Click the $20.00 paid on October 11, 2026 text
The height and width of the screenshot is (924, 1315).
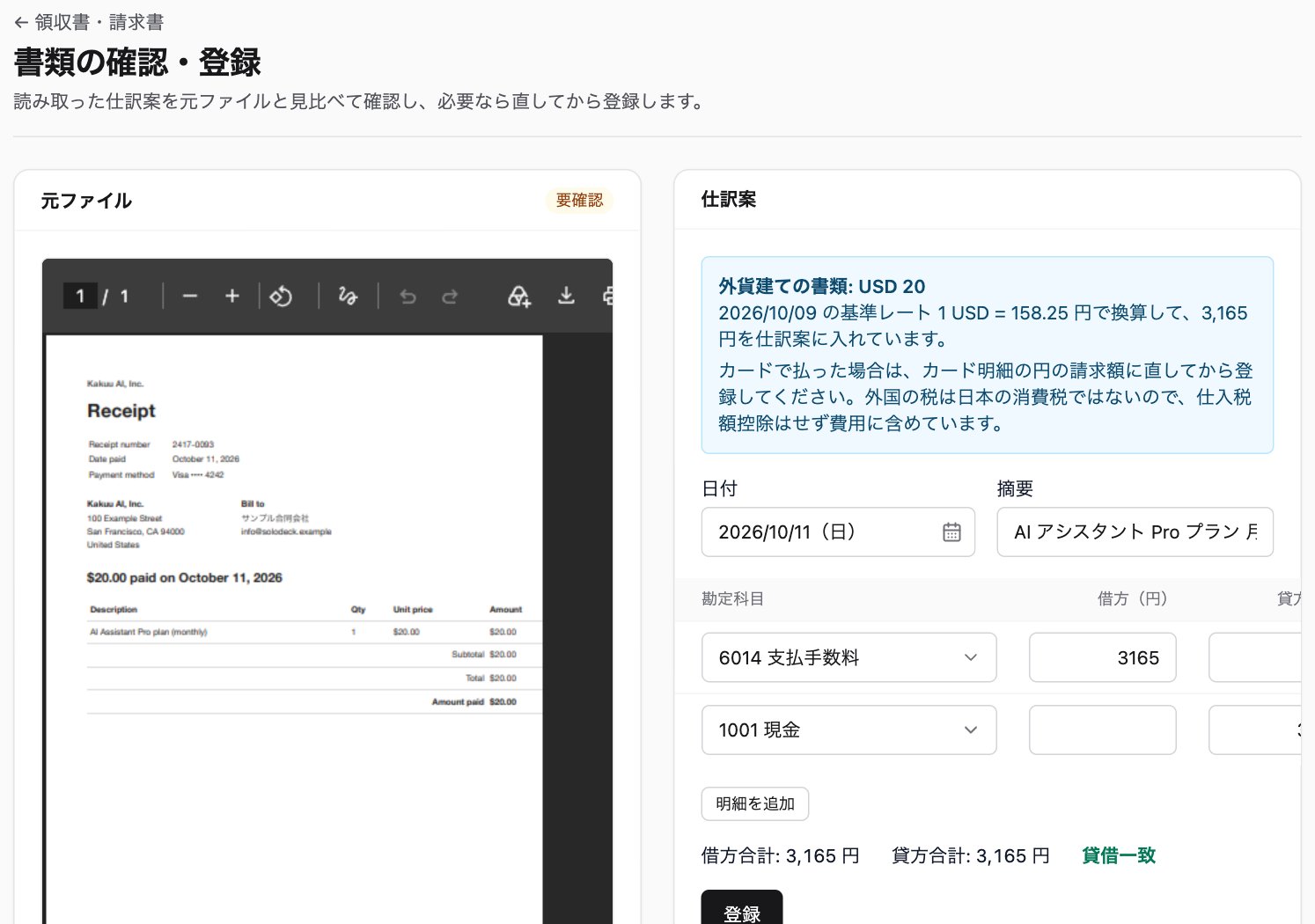(185, 578)
